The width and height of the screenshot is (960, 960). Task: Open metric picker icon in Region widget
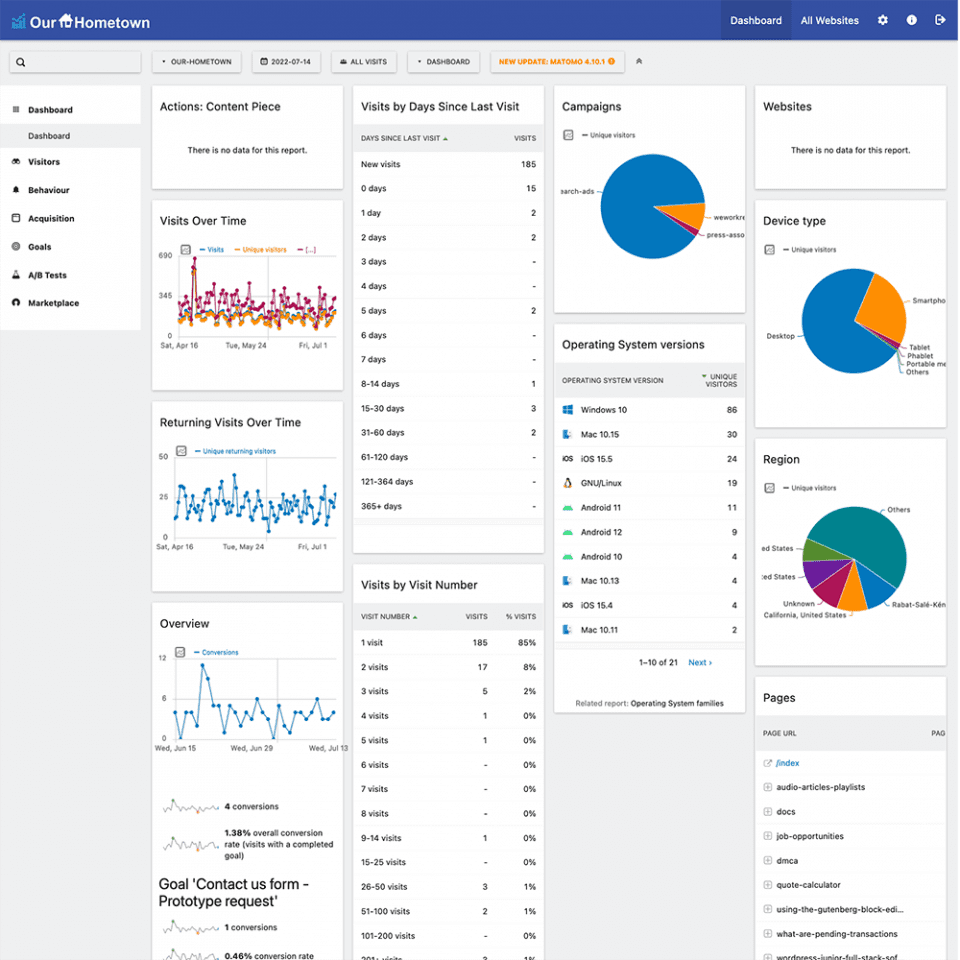769,488
